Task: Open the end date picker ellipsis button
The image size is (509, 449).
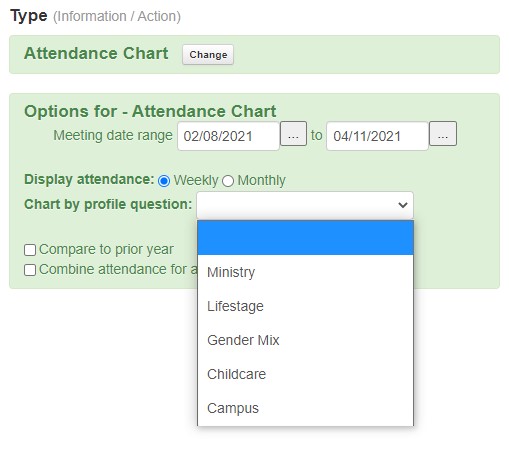Action: click(x=443, y=134)
